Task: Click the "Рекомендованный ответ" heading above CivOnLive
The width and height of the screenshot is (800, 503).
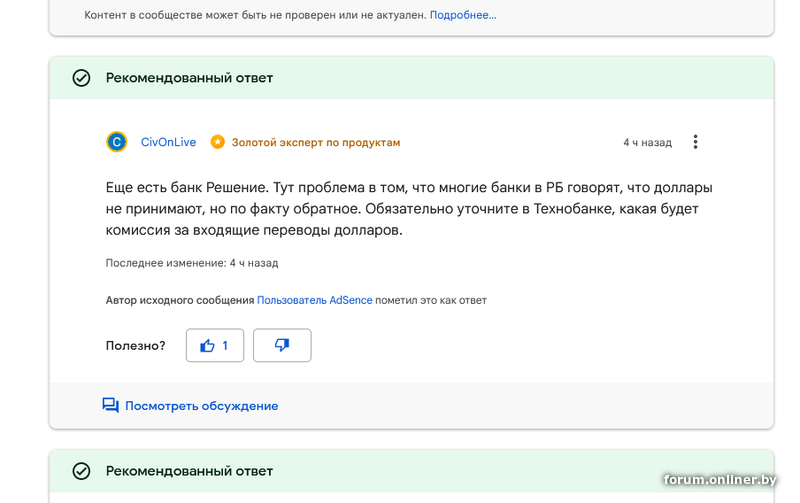Action: pyautogui.click(x=189, y=78)
